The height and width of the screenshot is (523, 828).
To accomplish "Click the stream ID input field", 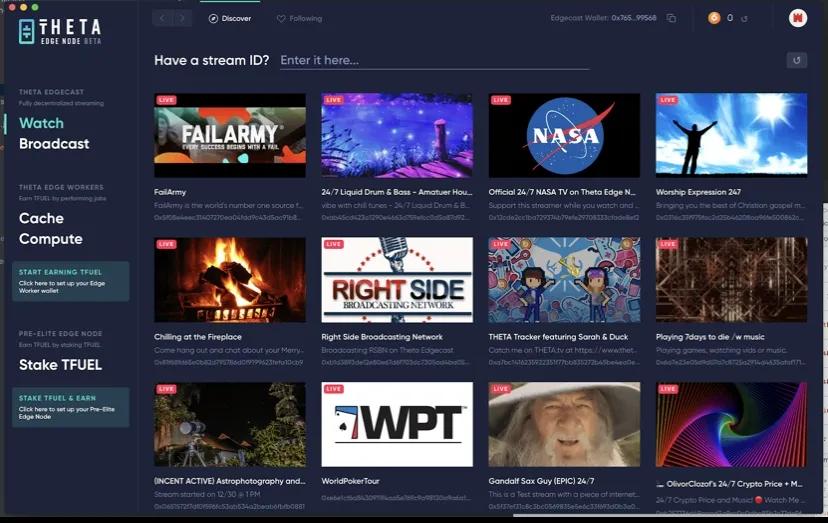I will coord(434,61).
